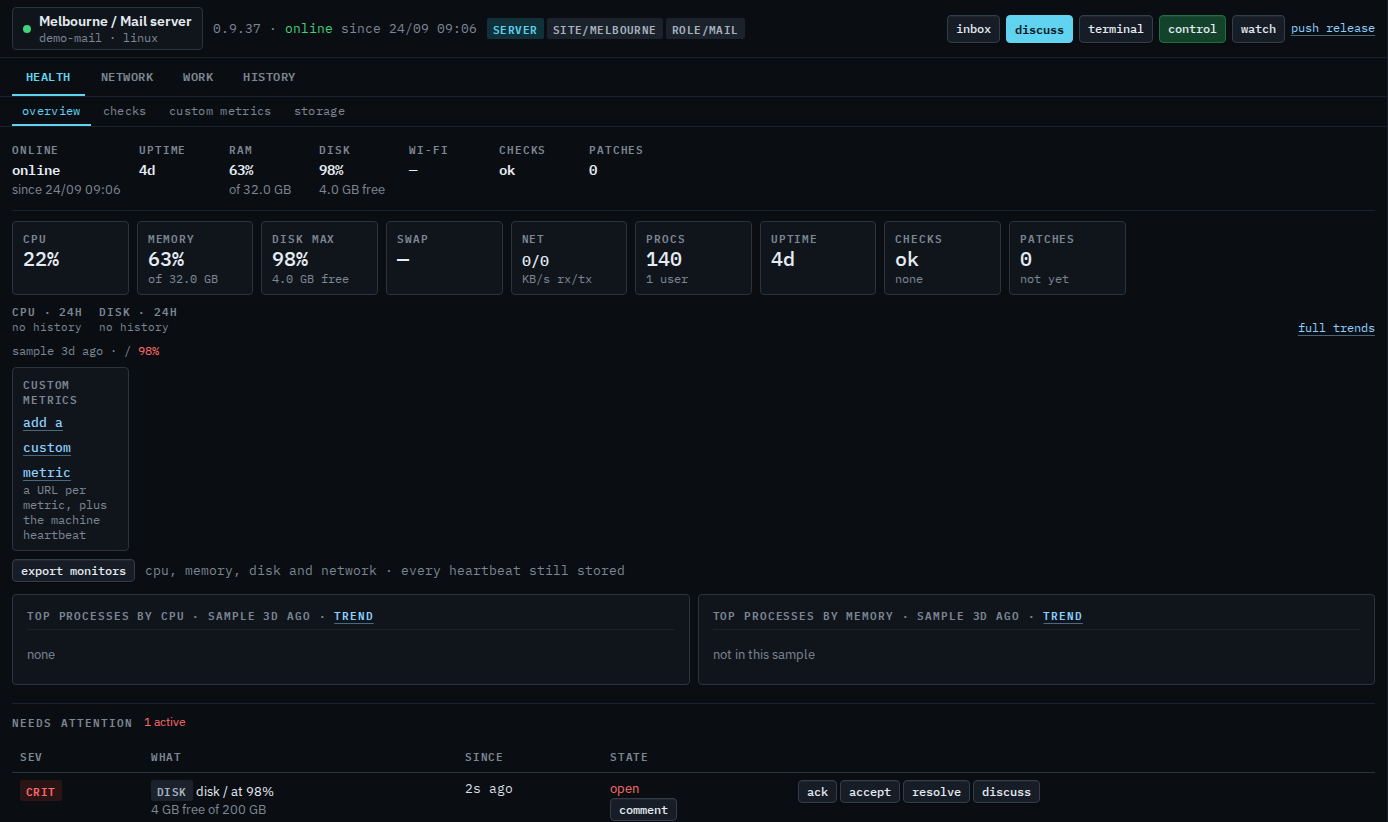Image resolution: width=1388 pixels, height=822 pixels.
Task: Click the discuss button in header
Action: pos(1039,29)
